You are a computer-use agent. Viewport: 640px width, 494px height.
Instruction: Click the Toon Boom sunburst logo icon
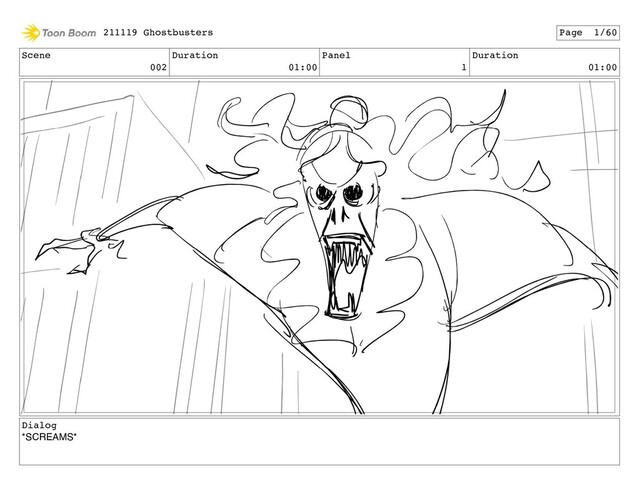(31, 33)
